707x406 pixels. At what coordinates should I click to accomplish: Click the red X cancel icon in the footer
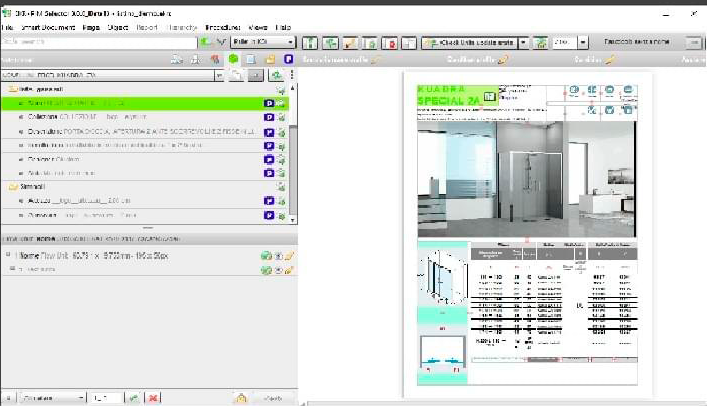pyautogui.click(x=153, y=398)
